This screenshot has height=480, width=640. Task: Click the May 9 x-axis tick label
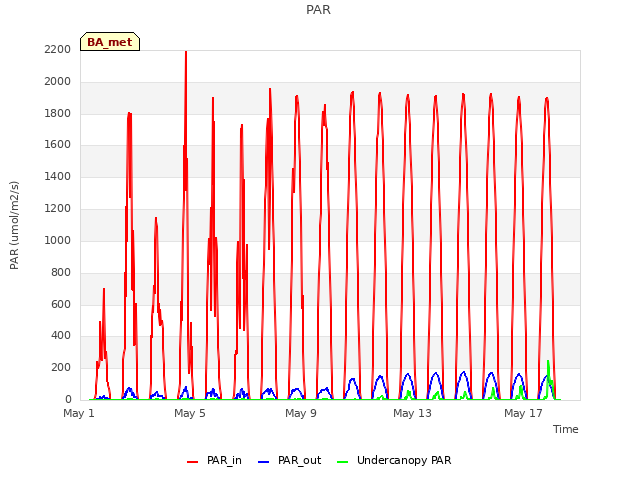click(301, 413)
